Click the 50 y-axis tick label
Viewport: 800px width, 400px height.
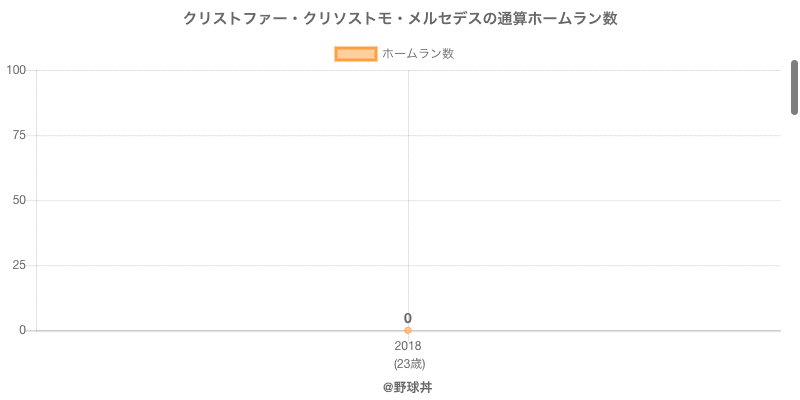[19, 200]
